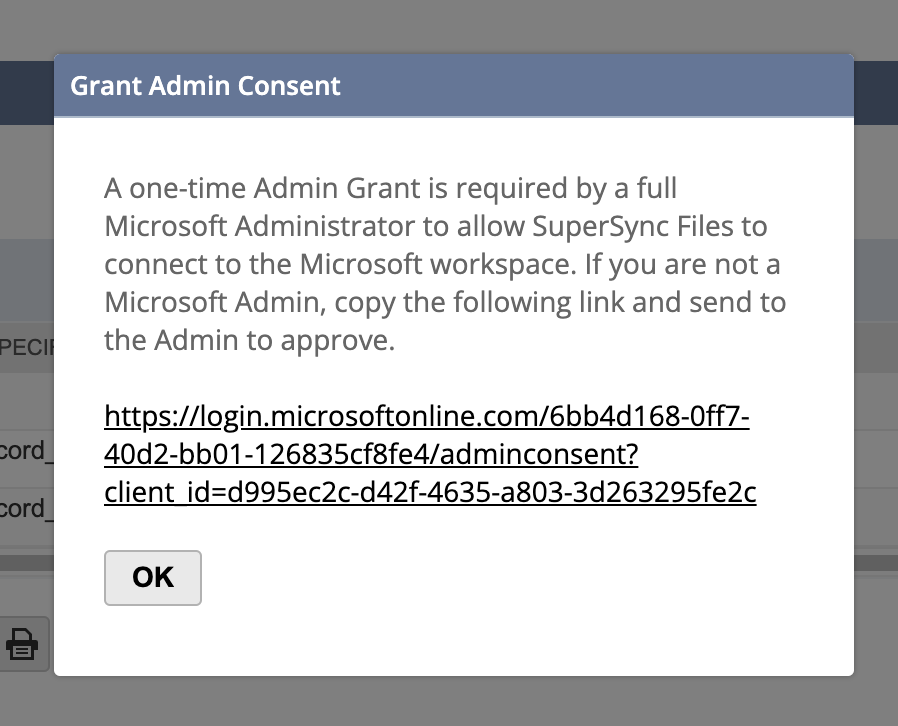The image size is (898, 726).
Task: Click blank white space right of OK button
Action: [x=500, y=578]
